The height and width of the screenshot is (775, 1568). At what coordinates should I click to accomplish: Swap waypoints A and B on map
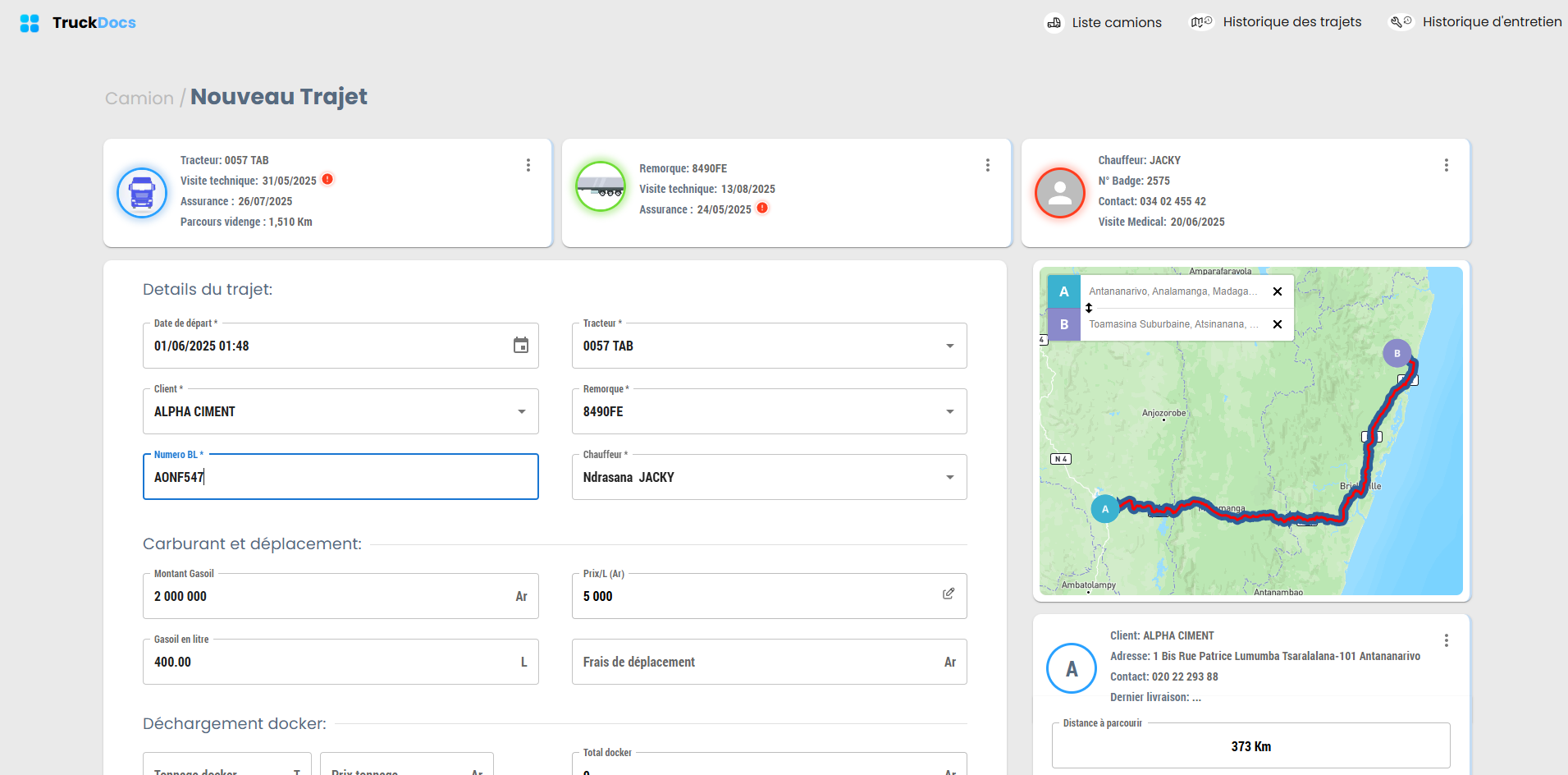tap(1089, 308)
